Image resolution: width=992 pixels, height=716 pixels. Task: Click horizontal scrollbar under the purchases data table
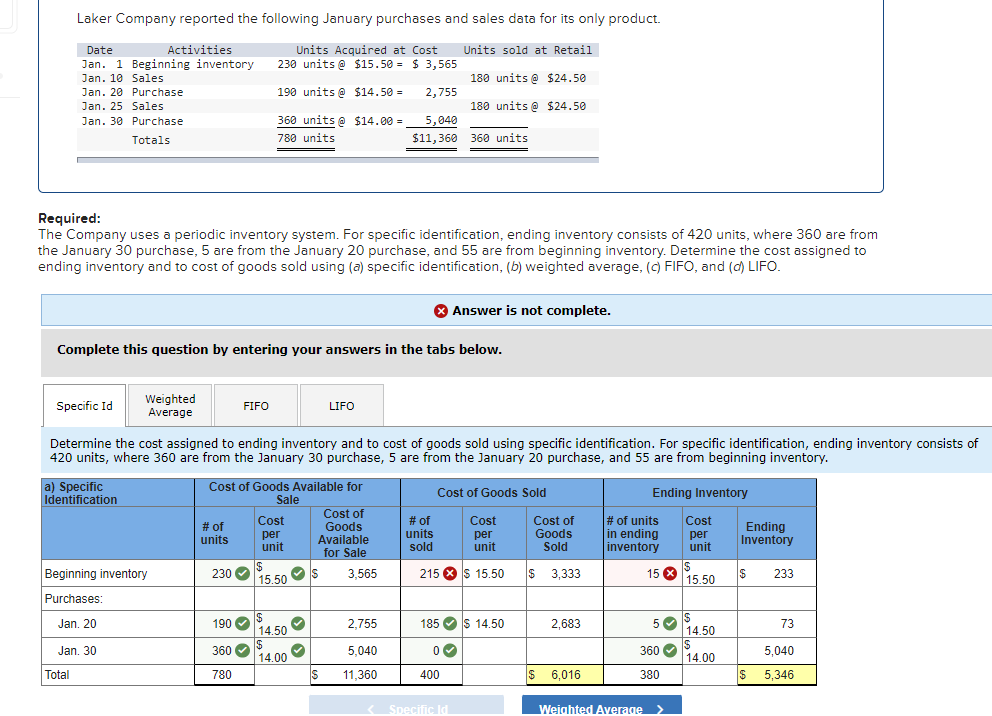pyautogui.click(x=338, y=160)
